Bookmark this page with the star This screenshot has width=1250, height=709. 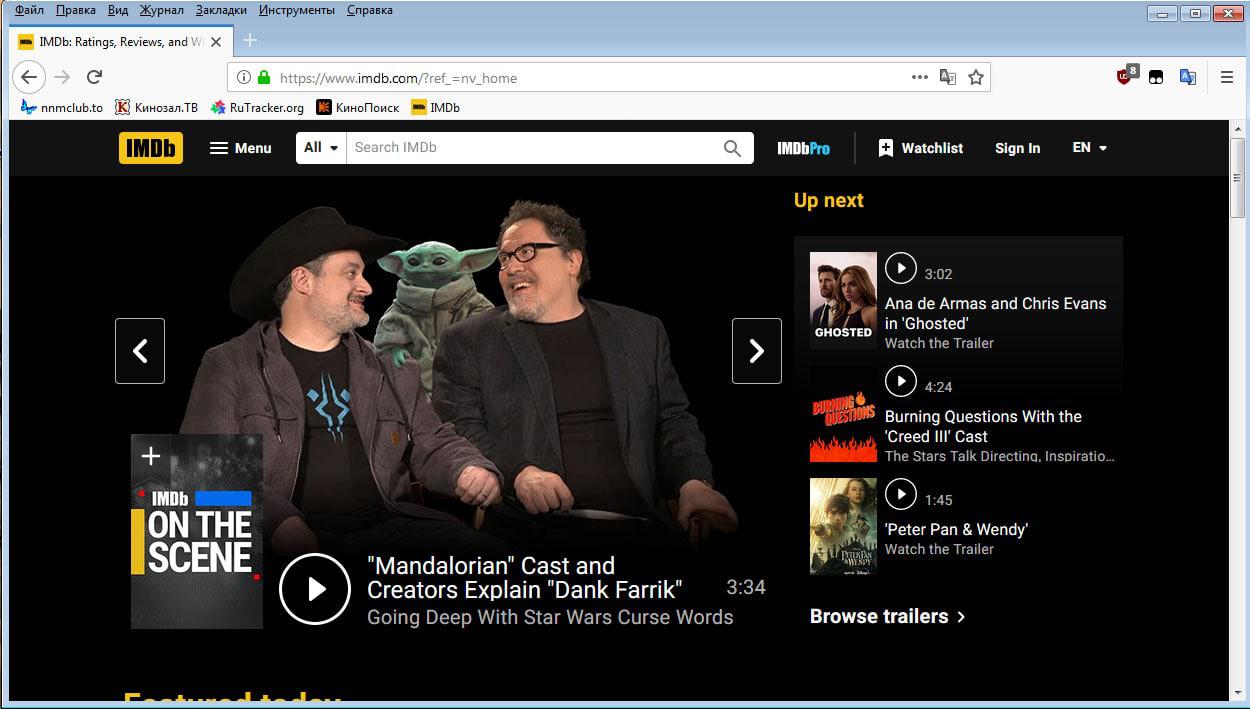tap(976, 77)
